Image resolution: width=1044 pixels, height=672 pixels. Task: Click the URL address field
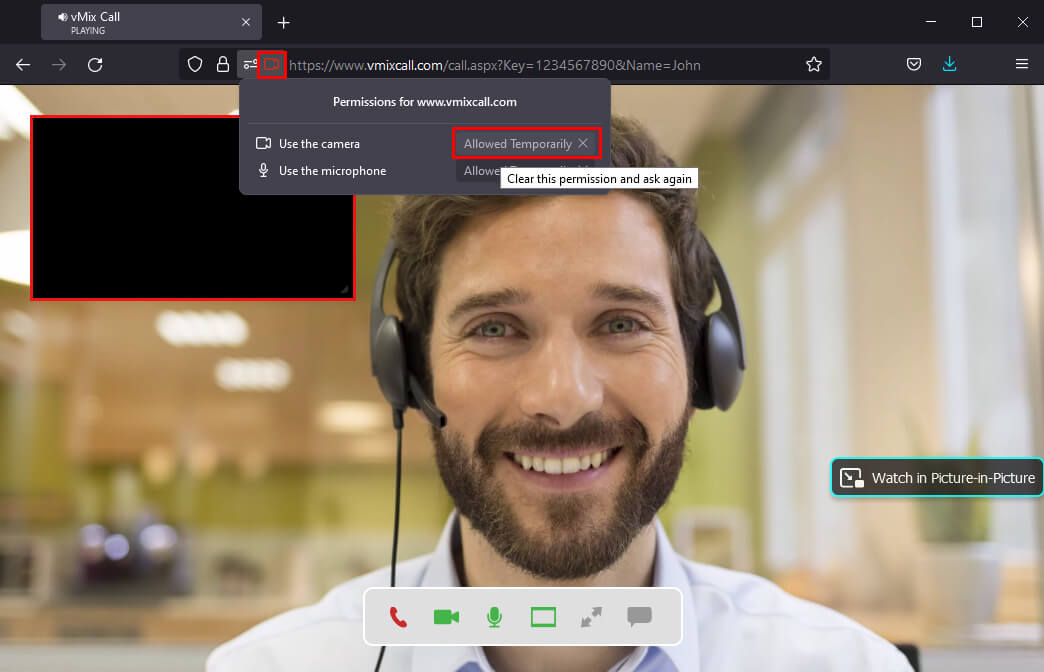tap(540, 65)
